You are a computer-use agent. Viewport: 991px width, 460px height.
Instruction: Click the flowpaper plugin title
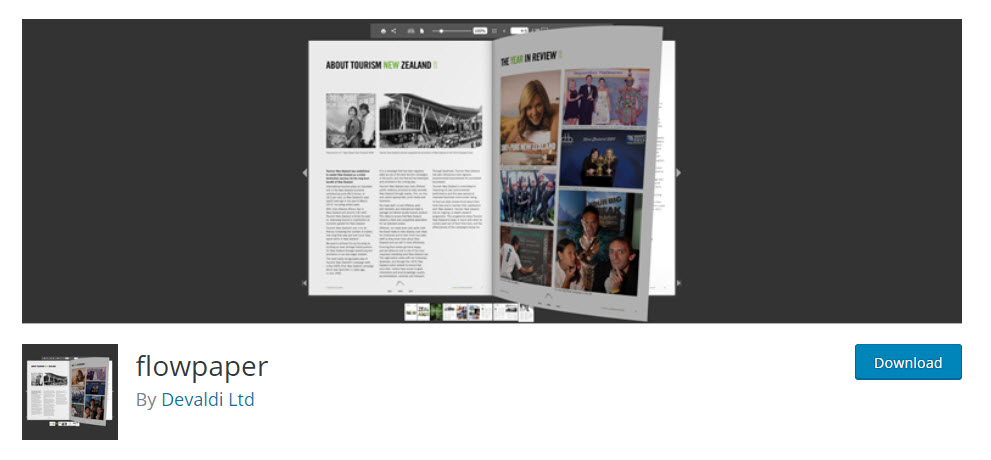pos(202,366)
